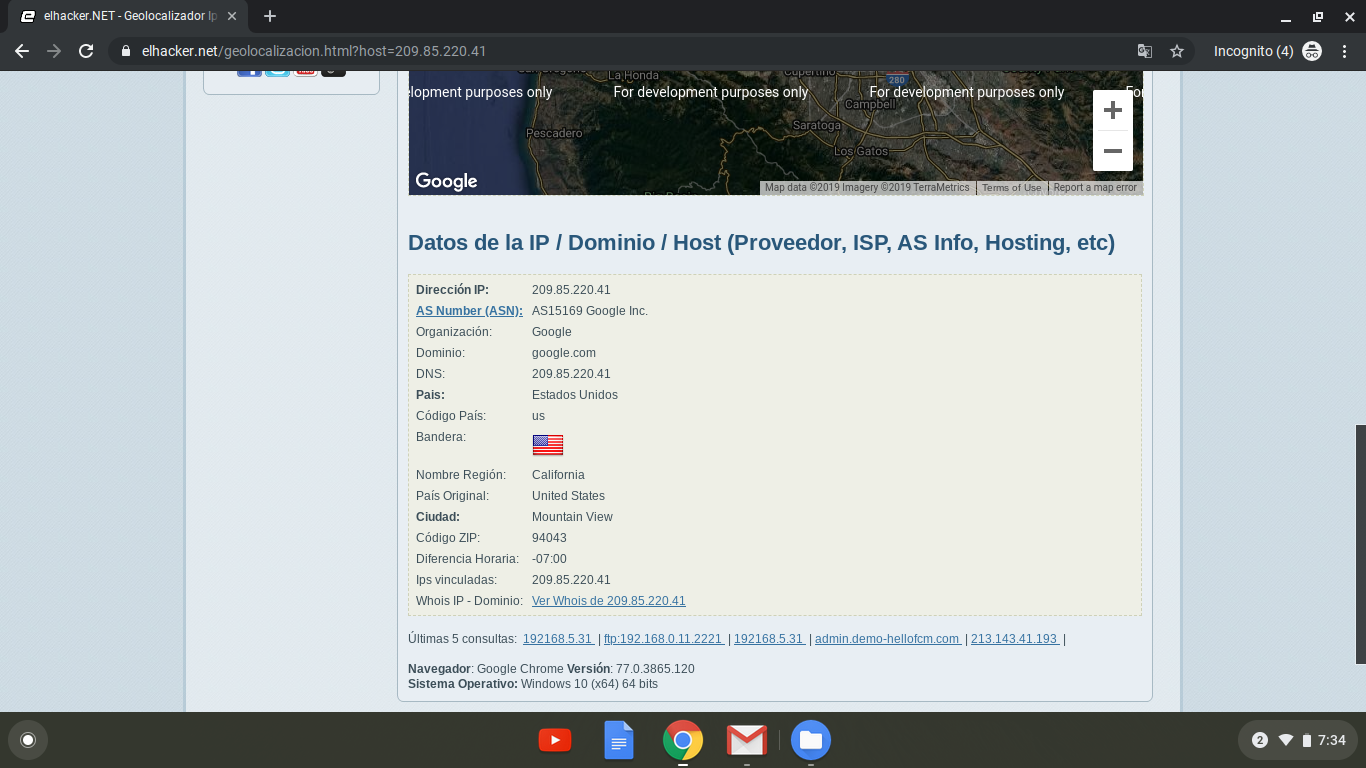The width and height of the screenshot is (1366, 768).
Task: Open the ChromeOS launcher button
Action: click(x=28, y=740)
